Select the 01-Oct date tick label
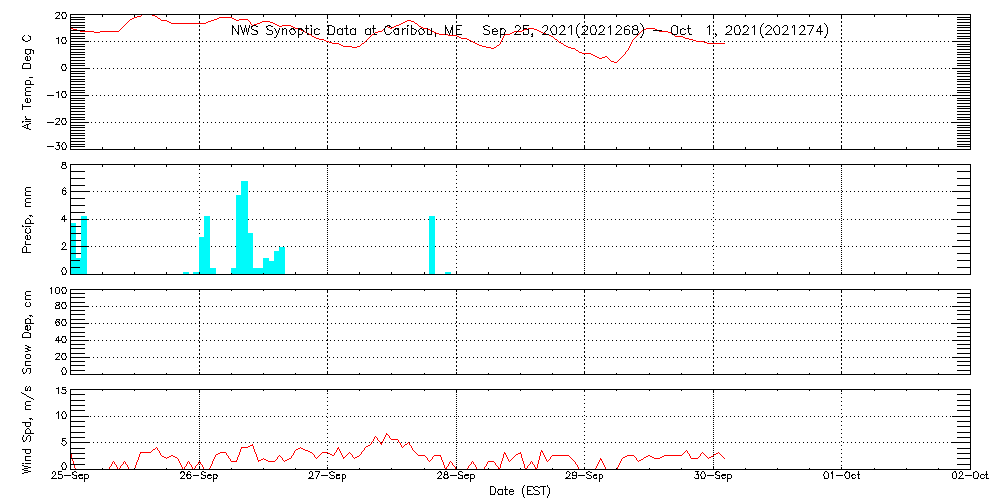This screenshot has height=500, width=1000. click(x=841, y=478)
